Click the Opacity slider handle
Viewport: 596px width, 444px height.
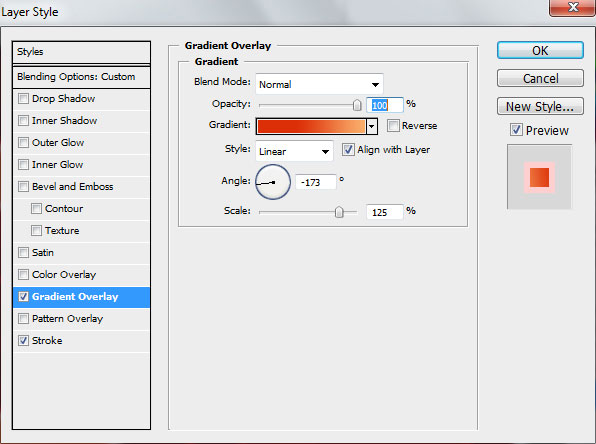point(357,105)
